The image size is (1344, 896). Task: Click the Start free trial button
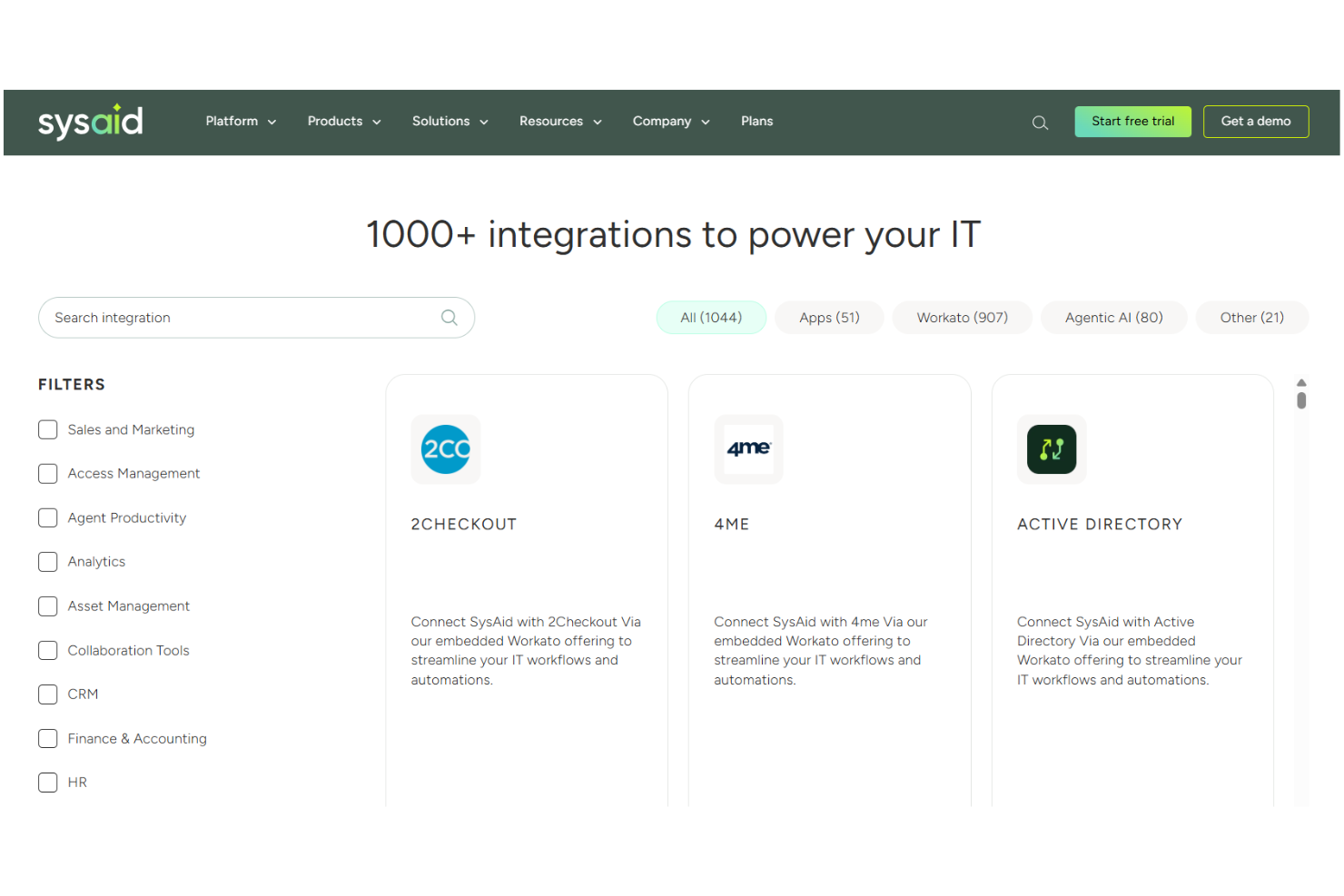click(1132, 121)
